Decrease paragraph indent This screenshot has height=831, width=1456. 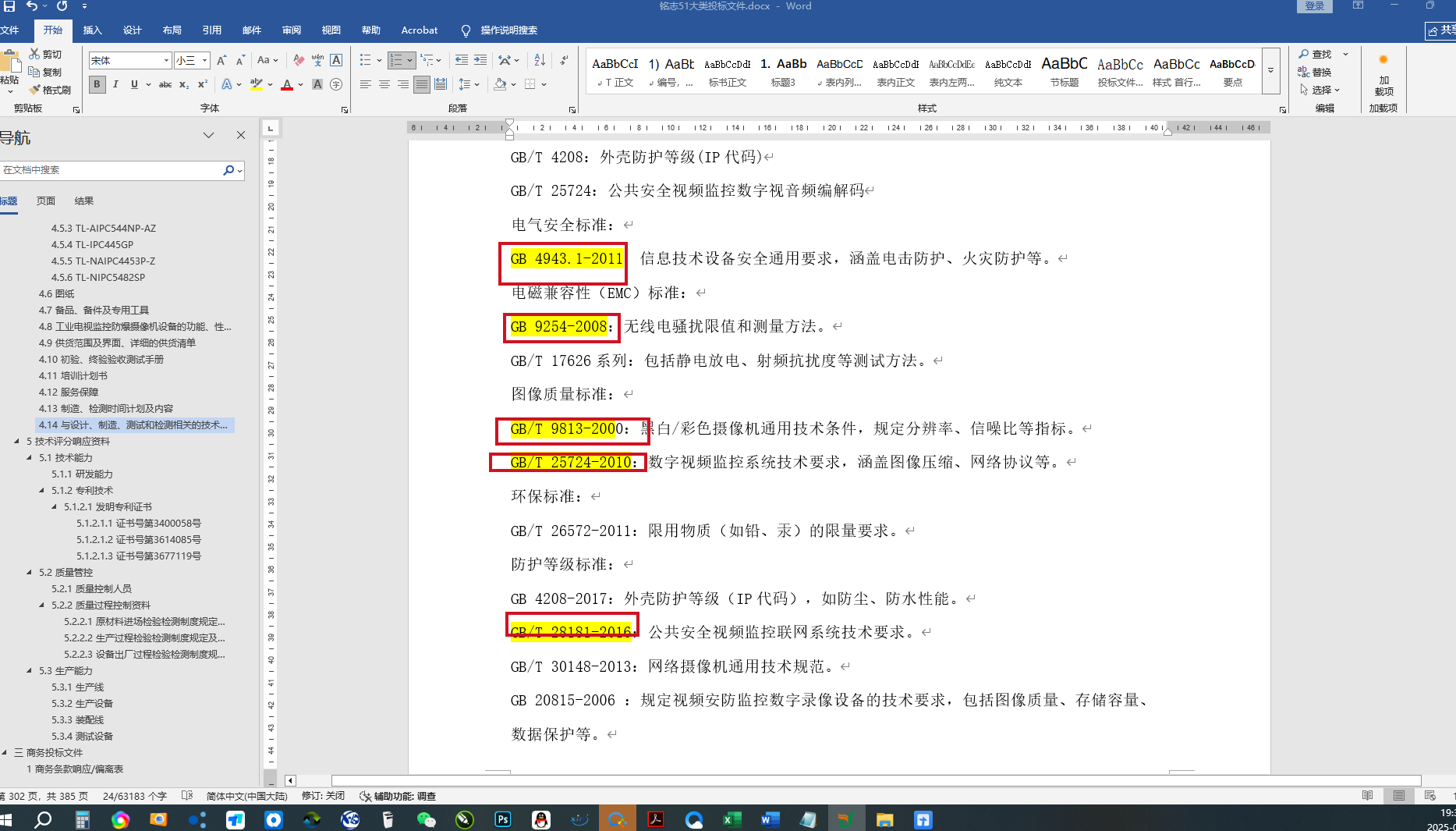462,60
